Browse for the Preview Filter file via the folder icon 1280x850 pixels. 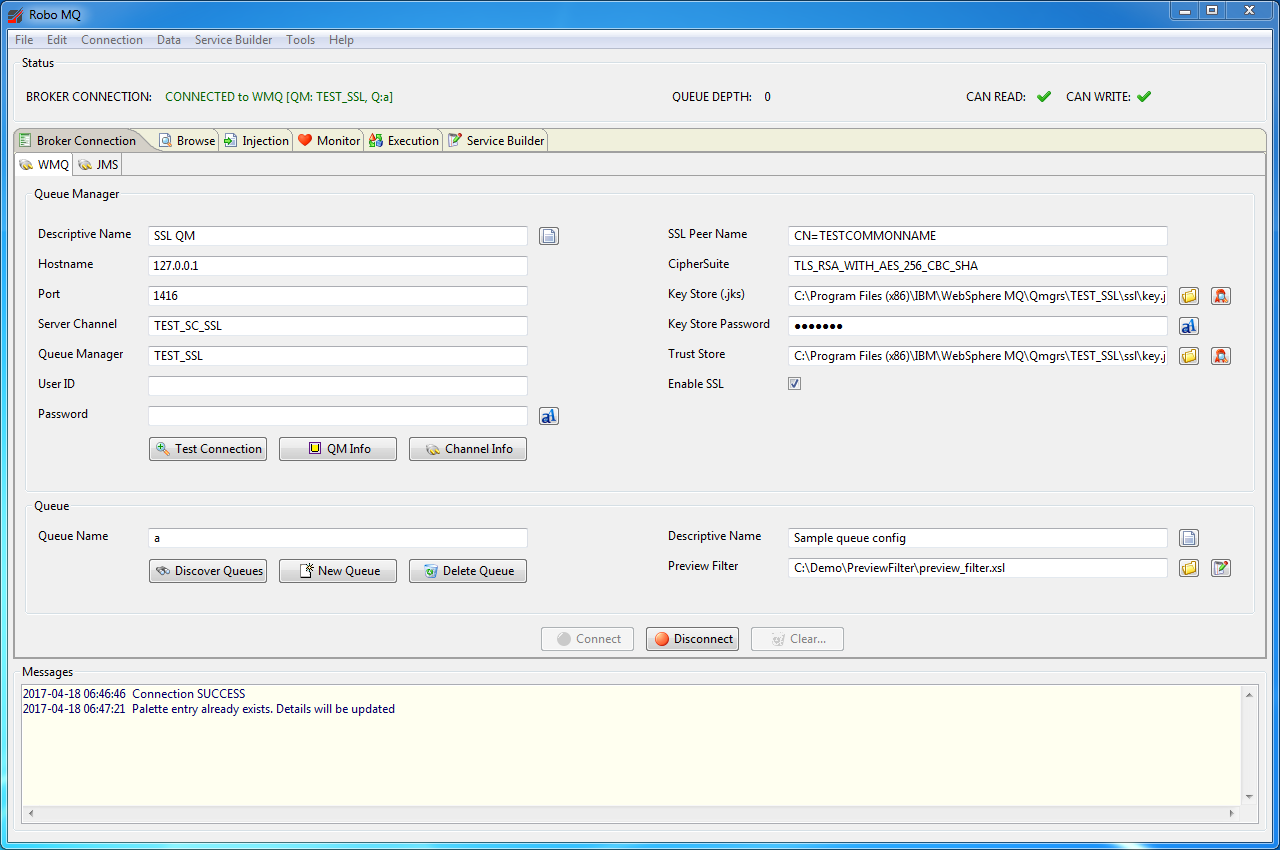pos(1188,568)
